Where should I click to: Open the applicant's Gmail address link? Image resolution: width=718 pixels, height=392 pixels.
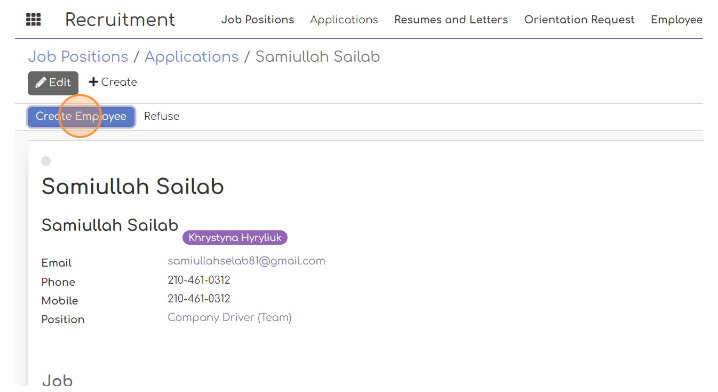[246, 261]
